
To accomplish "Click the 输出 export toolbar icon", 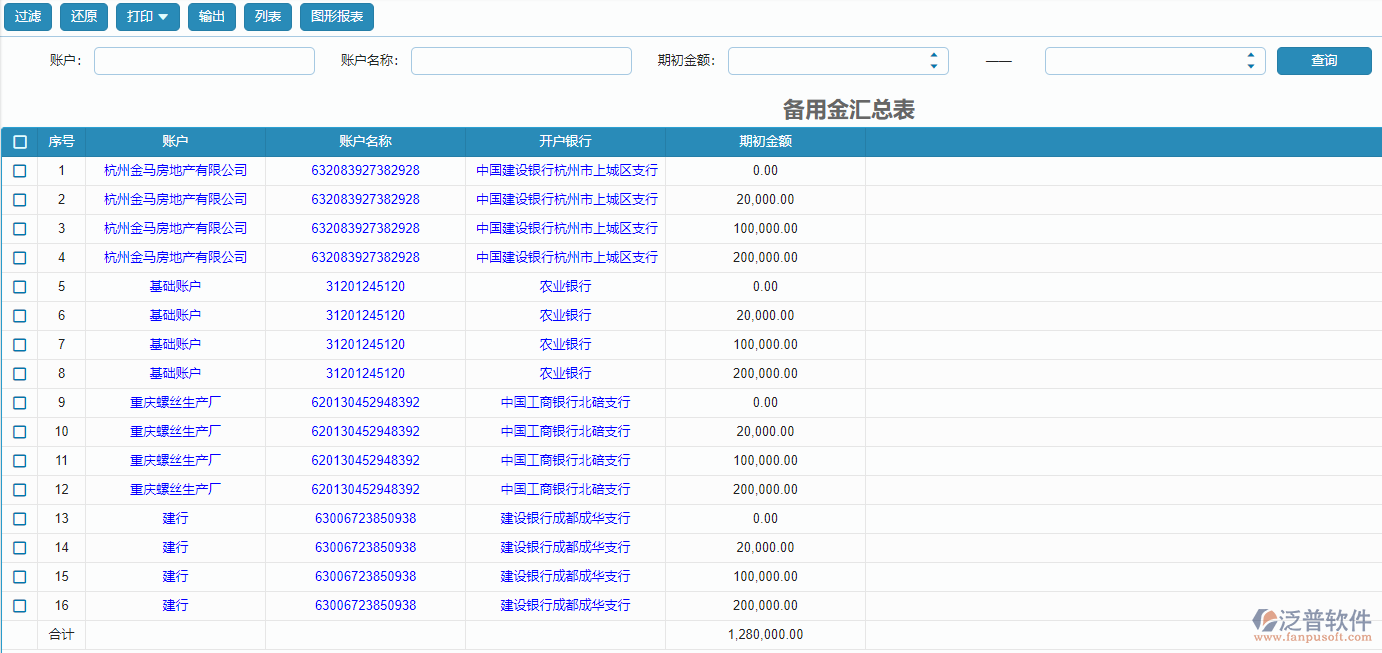I will (x=211, y=16).
